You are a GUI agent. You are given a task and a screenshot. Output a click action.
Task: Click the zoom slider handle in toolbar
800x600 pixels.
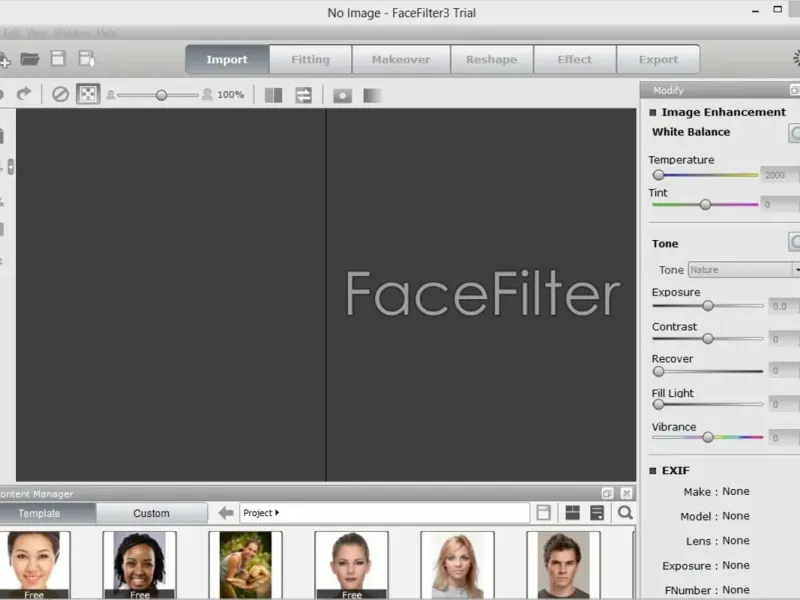pos(161,95)
